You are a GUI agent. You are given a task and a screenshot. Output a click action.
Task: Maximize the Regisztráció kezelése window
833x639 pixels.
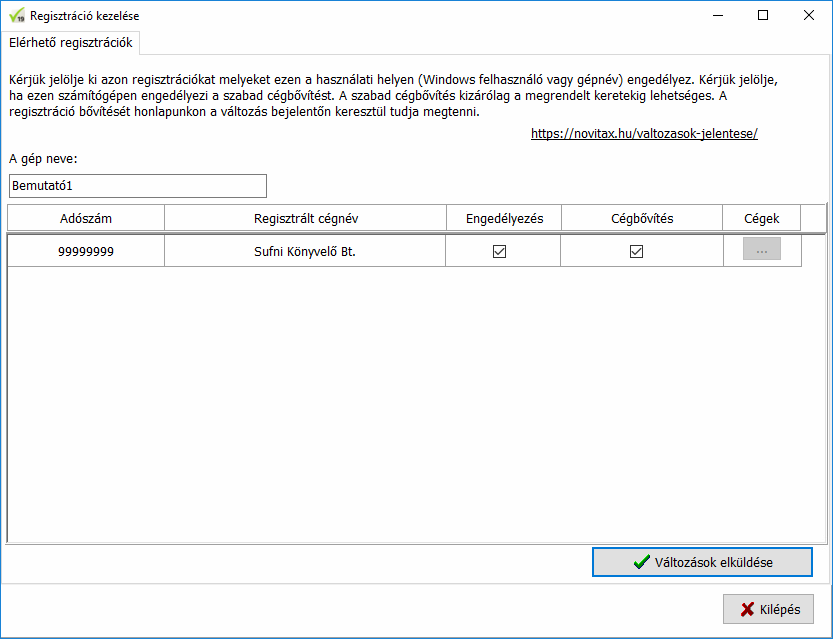click(763, 15)
